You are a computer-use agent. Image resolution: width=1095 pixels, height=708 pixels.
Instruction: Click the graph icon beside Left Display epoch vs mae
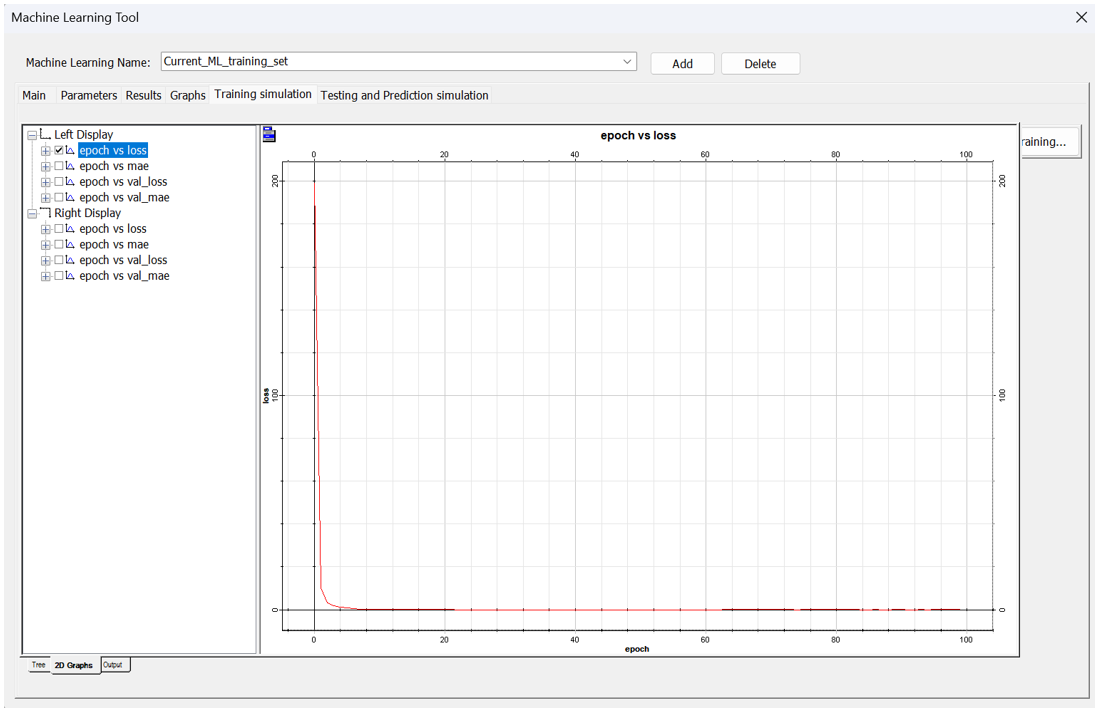(x=70, y=166)
